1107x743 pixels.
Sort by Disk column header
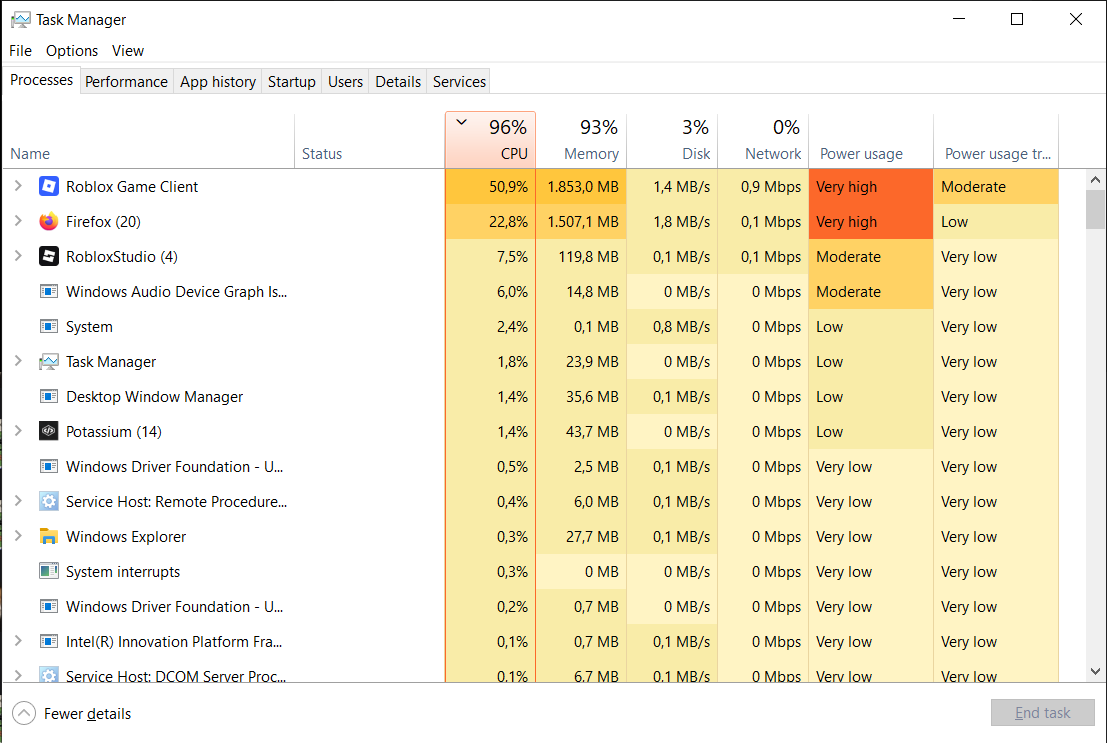point(672,141)
